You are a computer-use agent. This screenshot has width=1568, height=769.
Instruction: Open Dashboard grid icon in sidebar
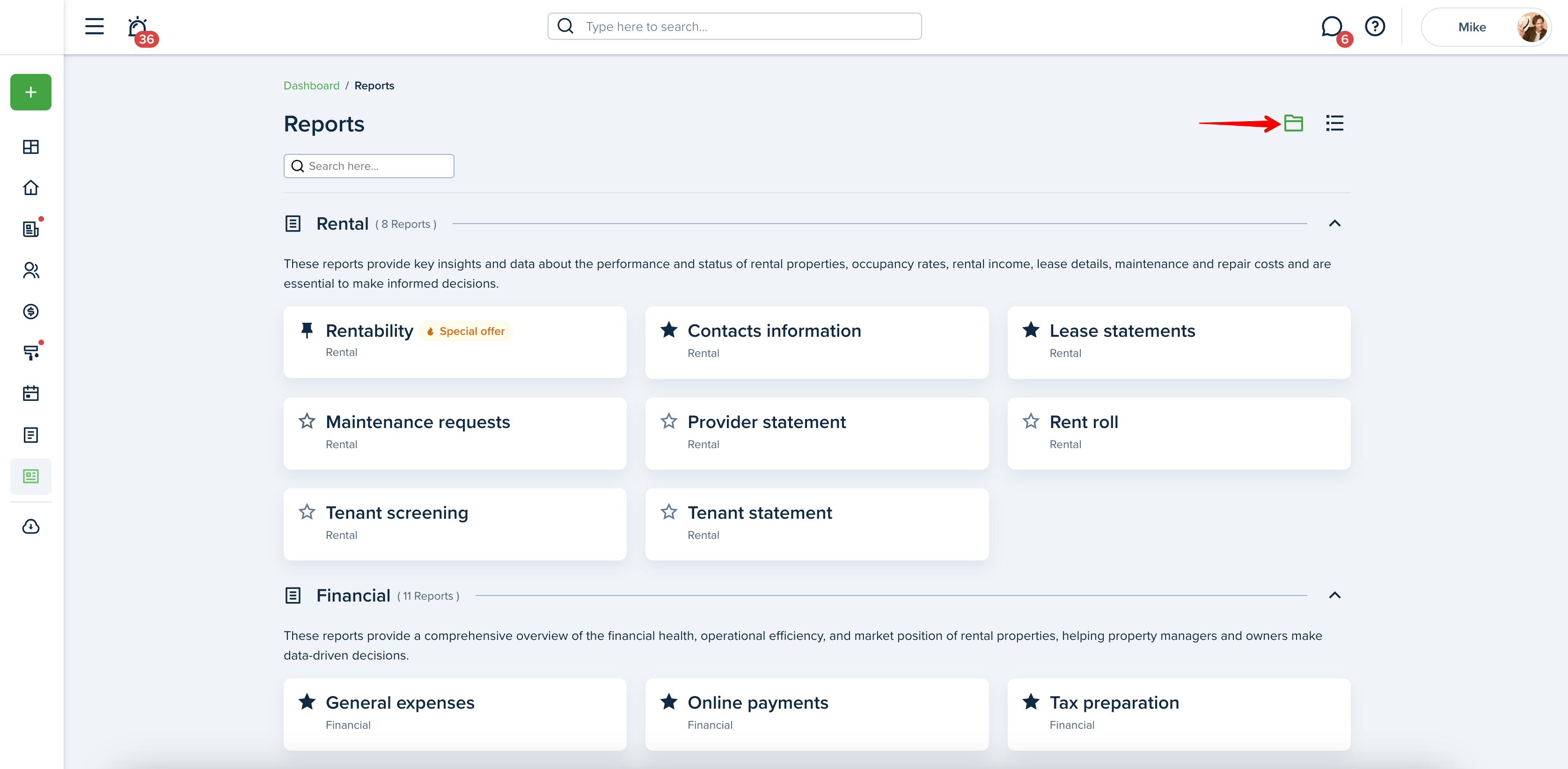click(31, 146)
